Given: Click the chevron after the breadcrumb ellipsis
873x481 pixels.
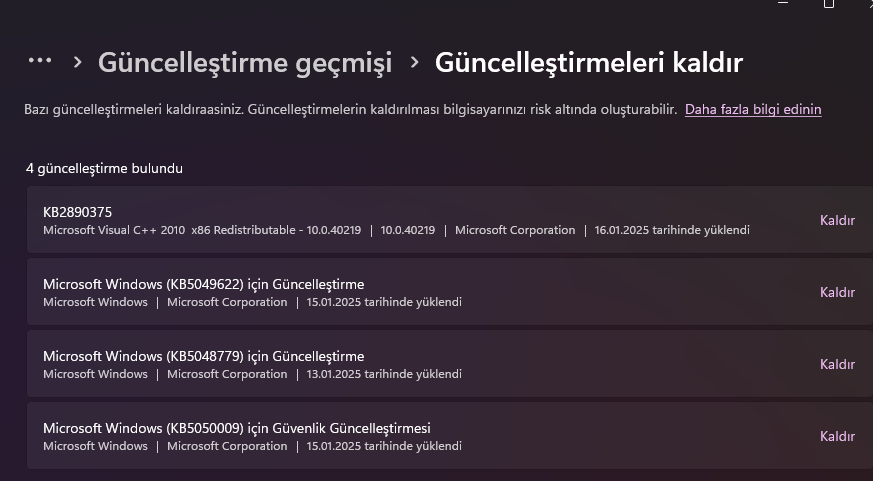Looking at the screenshot, I should point(78,62).
